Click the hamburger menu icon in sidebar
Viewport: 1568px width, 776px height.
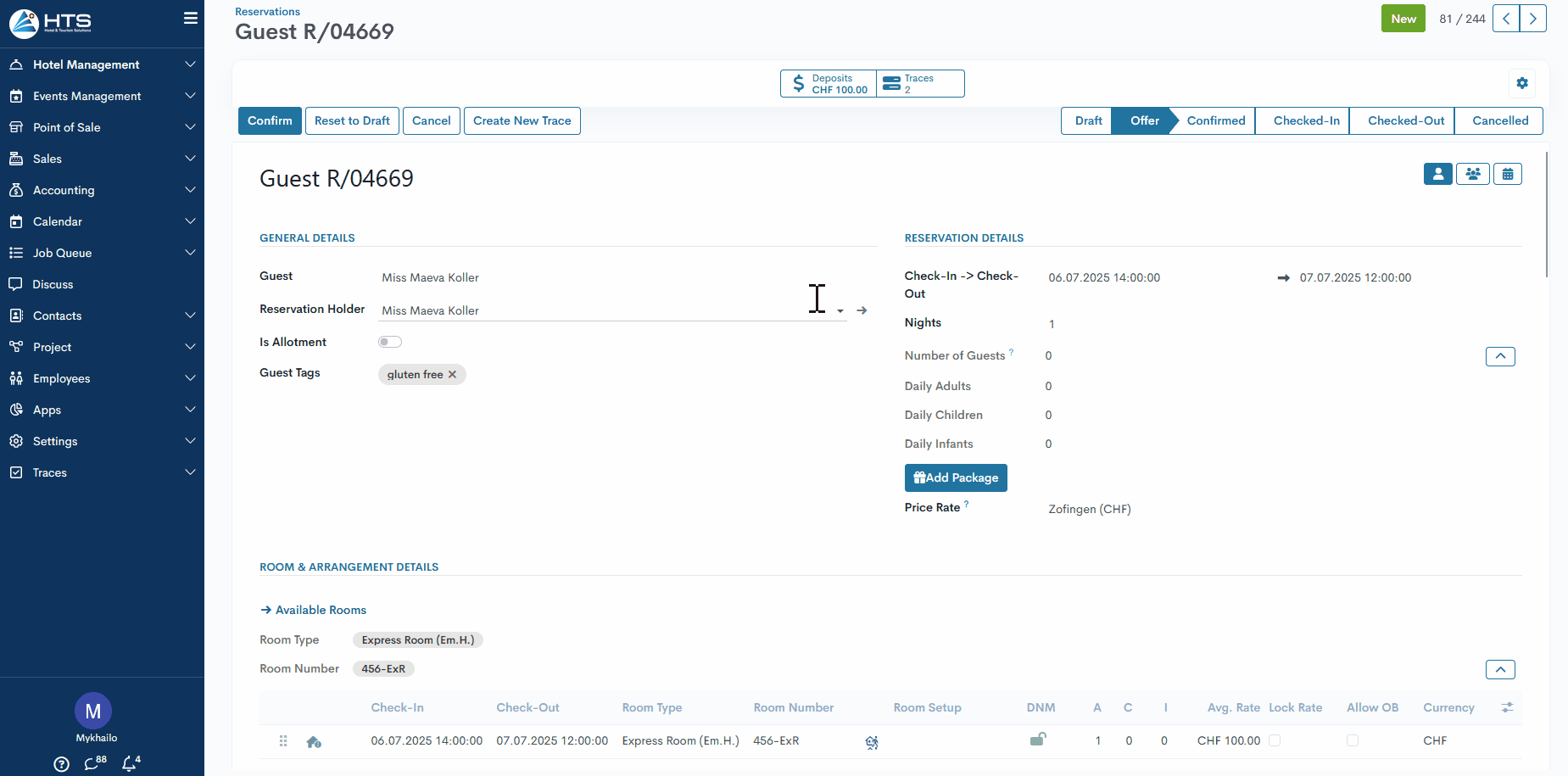pyautogui.click(x=191, y=19)
